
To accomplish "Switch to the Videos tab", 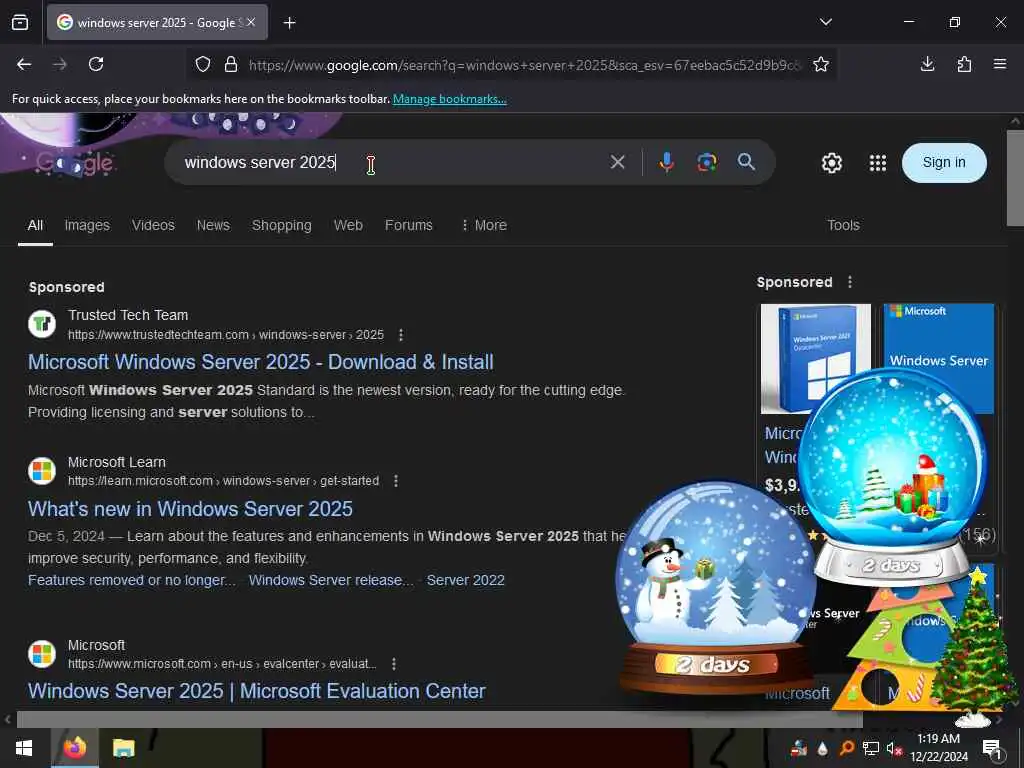I will coord(153,225).
